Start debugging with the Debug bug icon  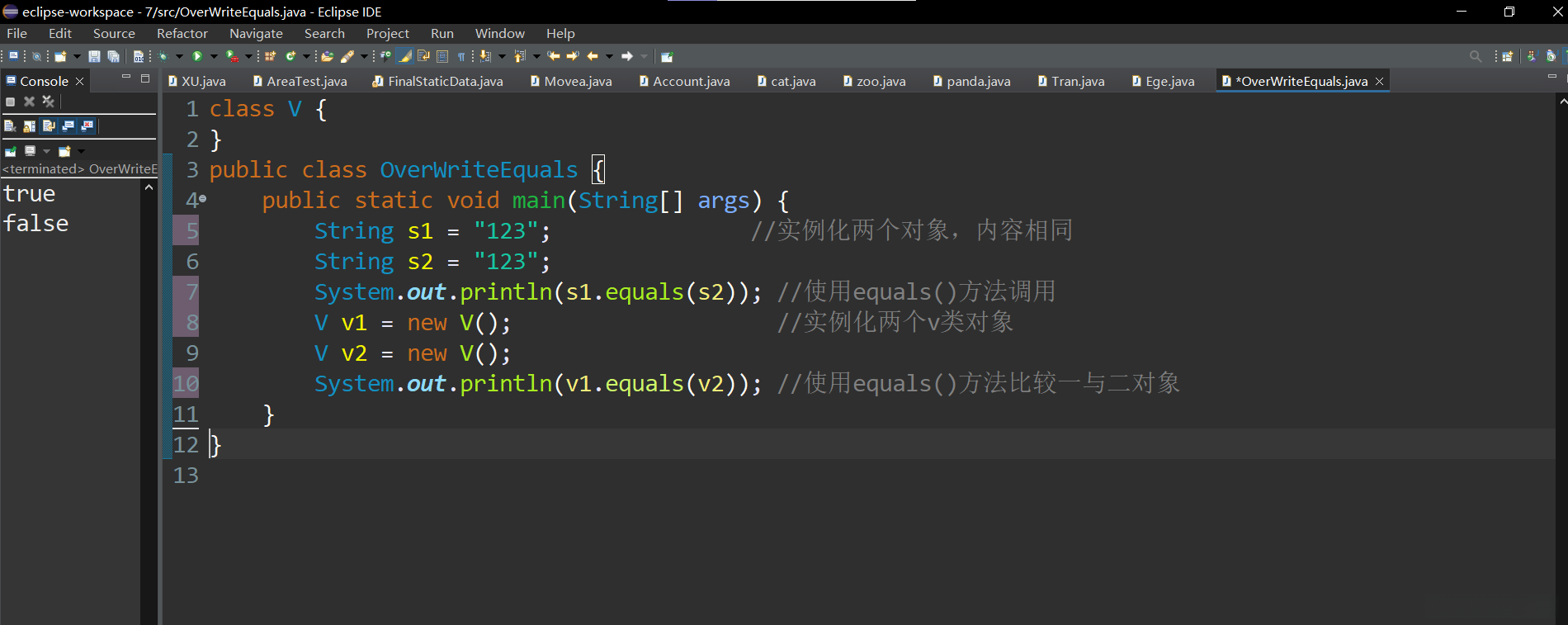163,57
